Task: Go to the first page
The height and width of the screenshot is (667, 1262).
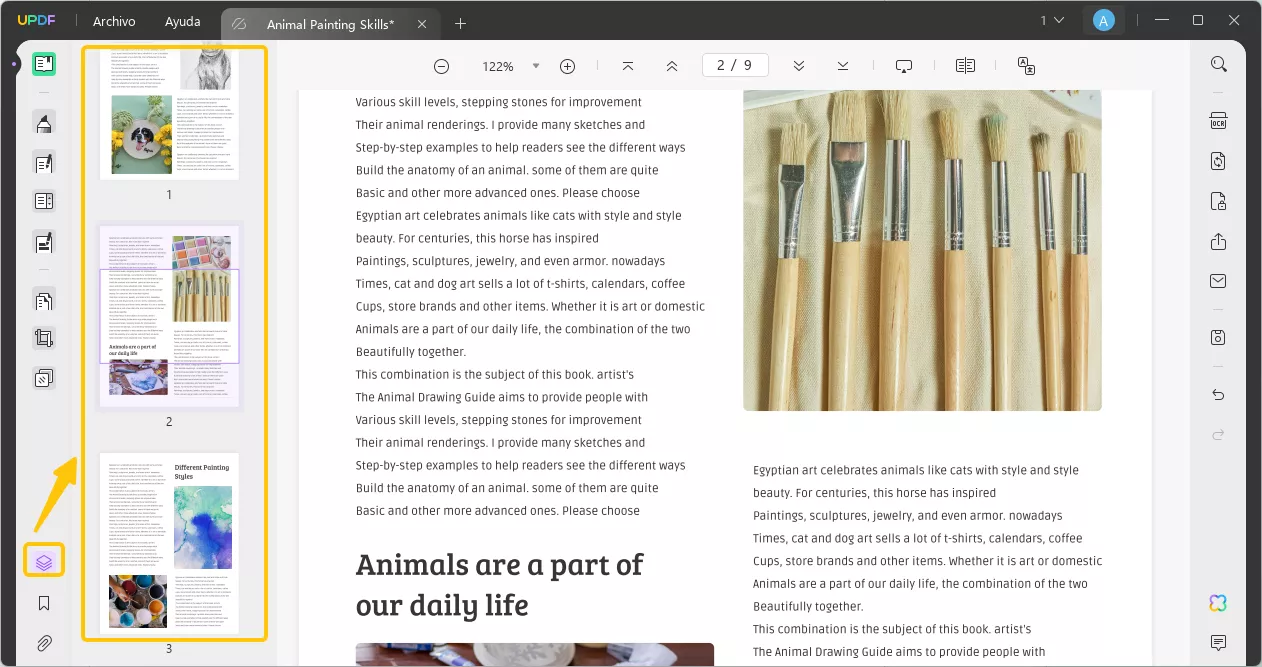Action: tap(628, 66)
